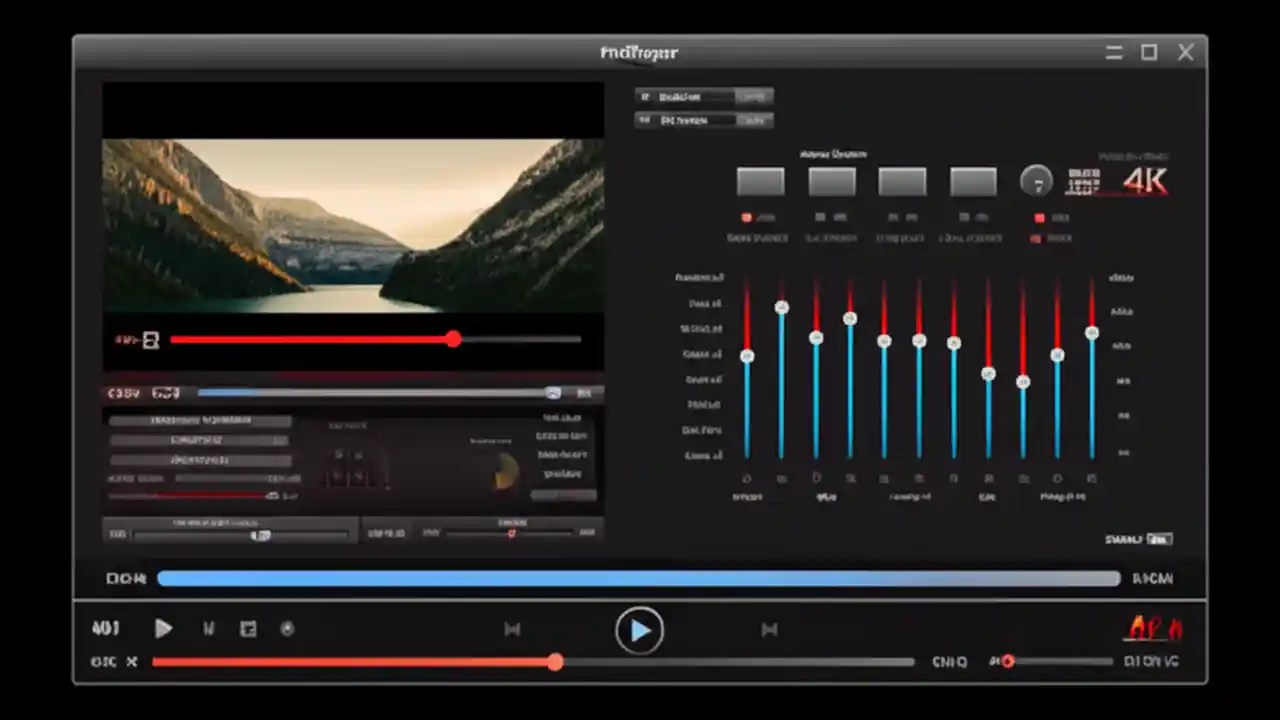Toggle the red indicator under the first preset button
The height and width of the screenshot is (720, 1280).
pos(746,217)
